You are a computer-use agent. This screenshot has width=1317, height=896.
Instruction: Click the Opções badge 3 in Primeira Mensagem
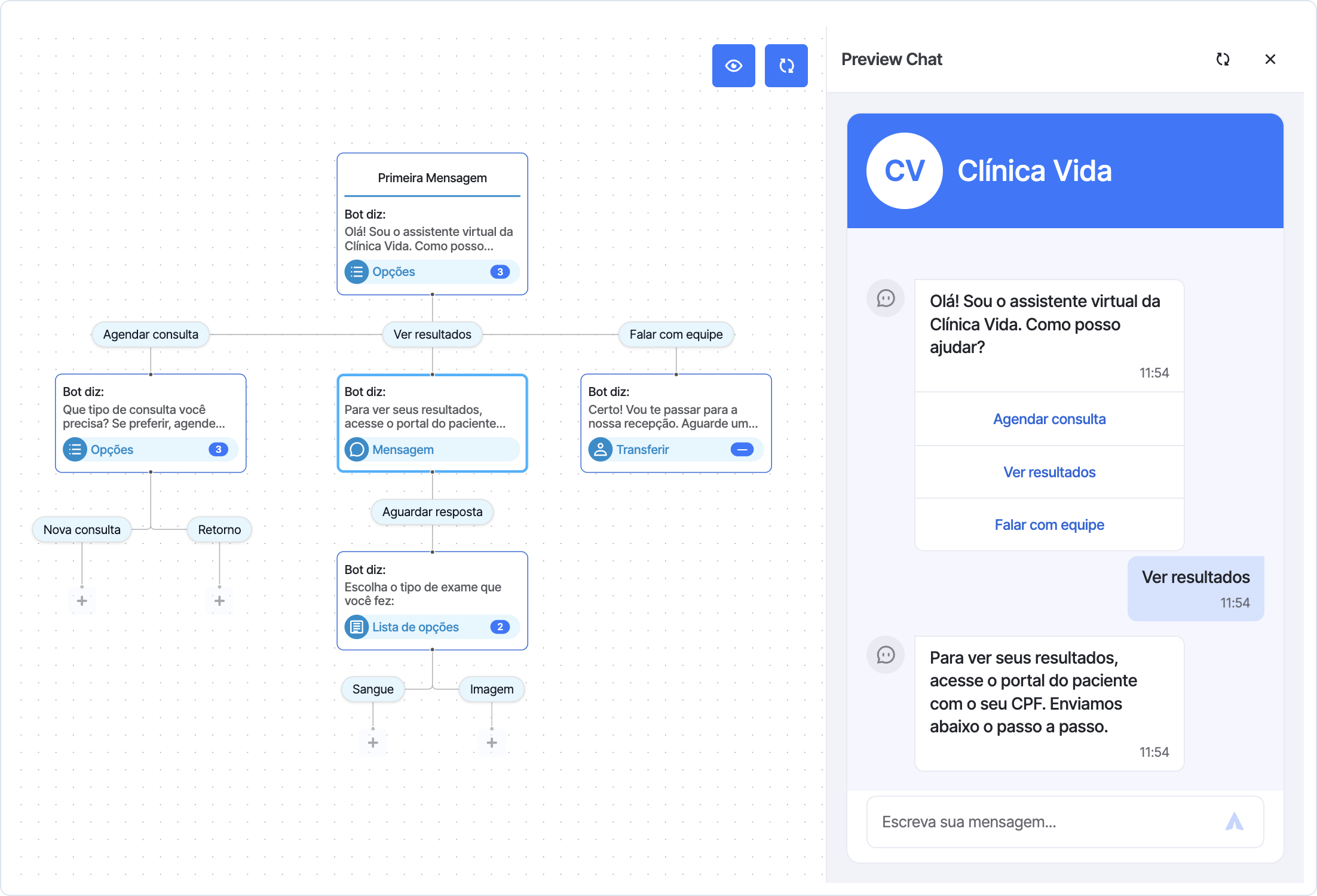click(500, 272)
